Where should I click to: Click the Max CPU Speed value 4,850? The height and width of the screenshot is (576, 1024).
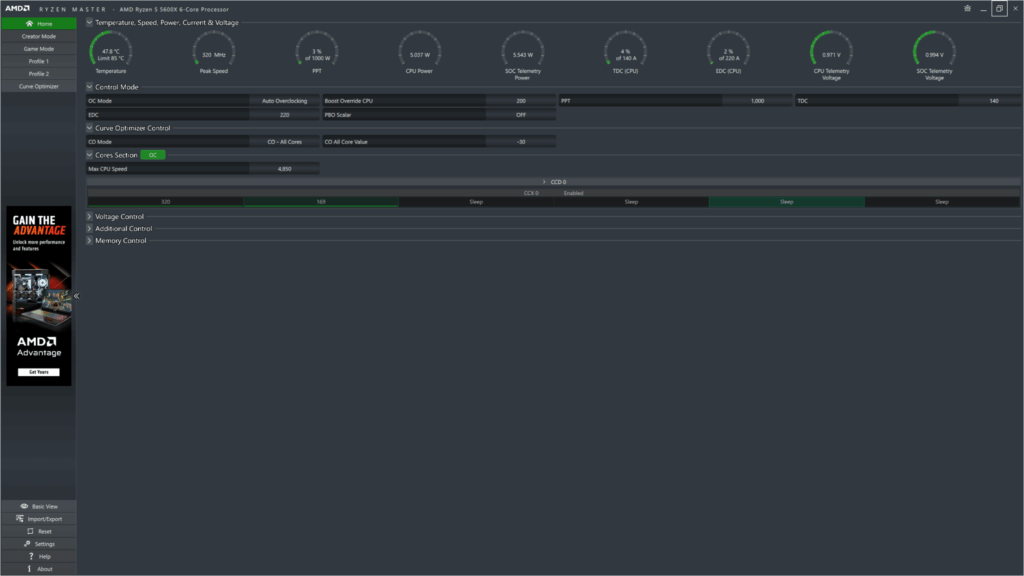click(284, 168)
